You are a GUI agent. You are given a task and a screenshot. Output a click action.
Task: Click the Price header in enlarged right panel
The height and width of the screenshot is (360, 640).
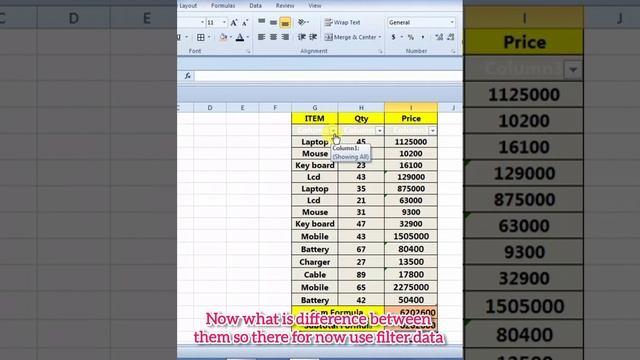pyautogui.click(x=524, y=42)
